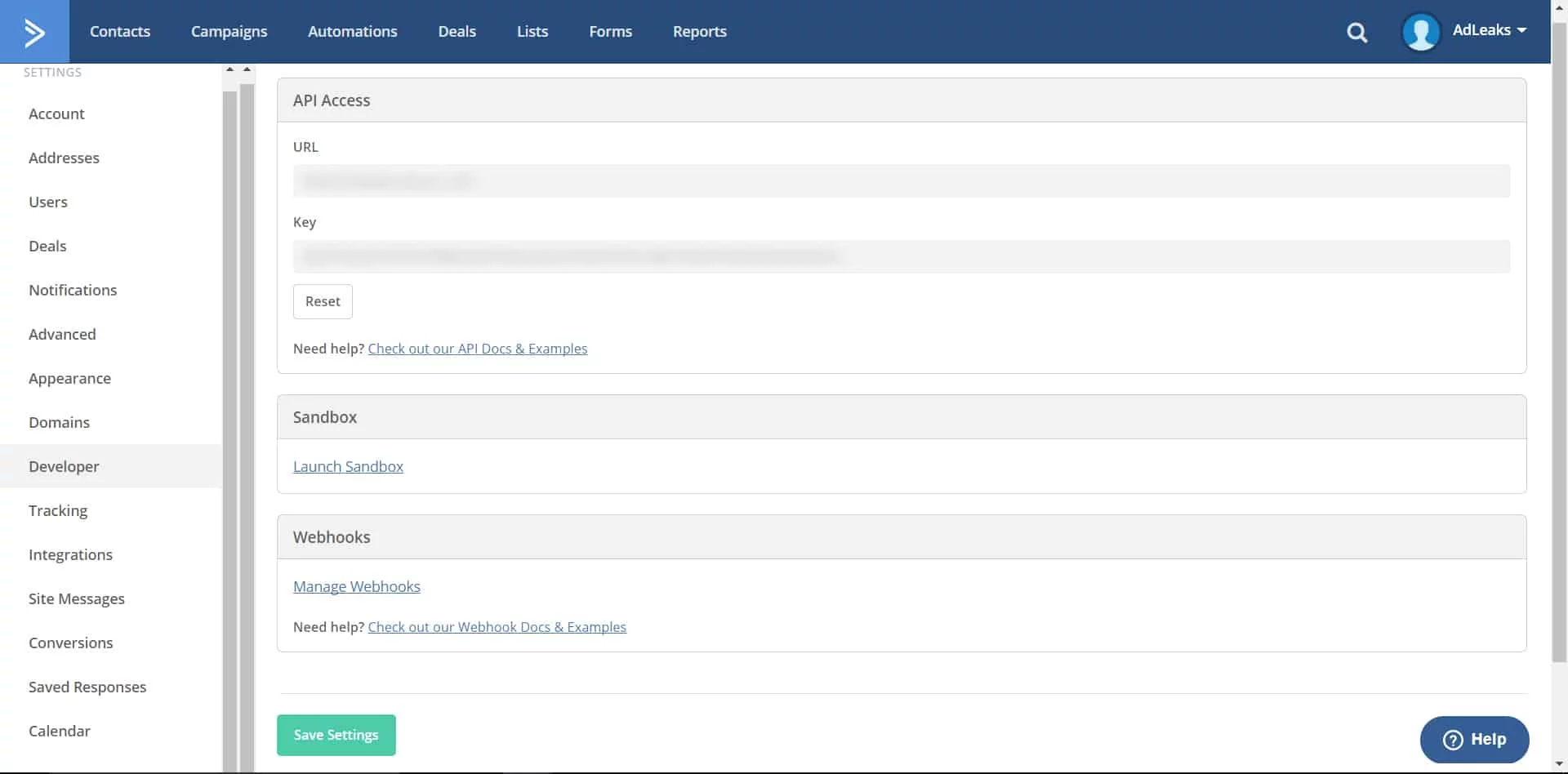The image size is (1568, 774).
Task: Click the user avatar icon
Action: pos(1421,32)
